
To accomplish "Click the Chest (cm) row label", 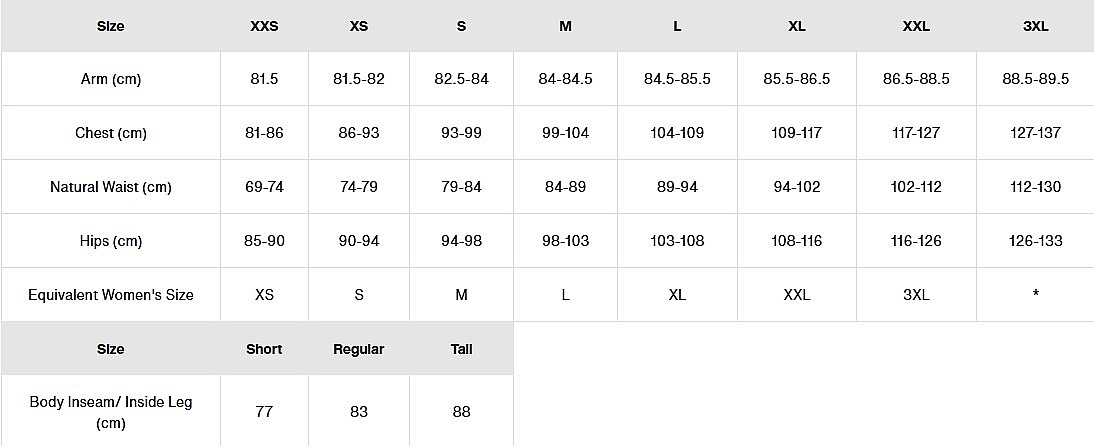I will pyautogui.click(x=111, y=133).
